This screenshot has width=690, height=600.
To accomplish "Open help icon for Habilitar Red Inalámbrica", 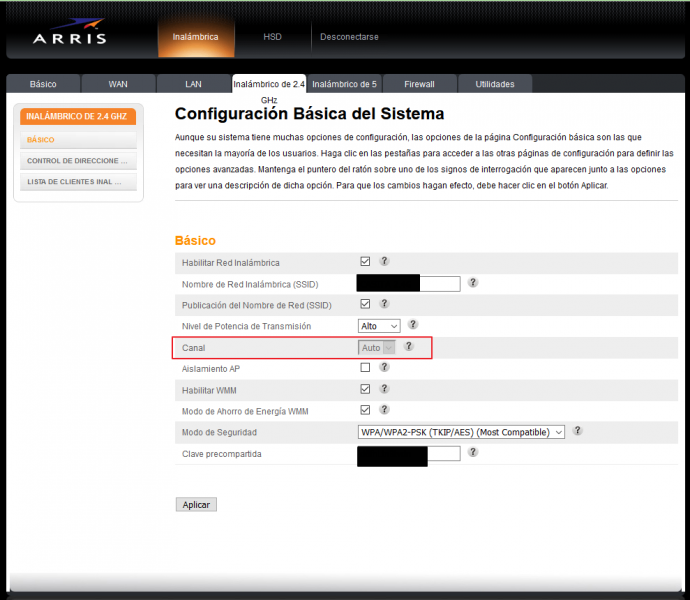I will pyautogui.click(x=384, y=261).
